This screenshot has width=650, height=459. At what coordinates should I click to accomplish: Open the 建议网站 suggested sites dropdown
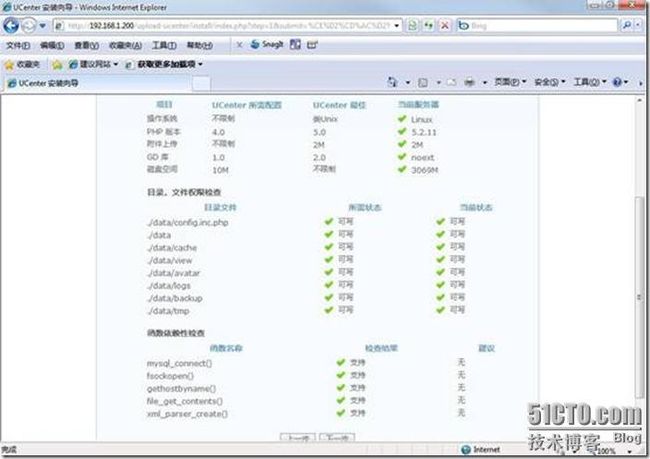[93, 64]
